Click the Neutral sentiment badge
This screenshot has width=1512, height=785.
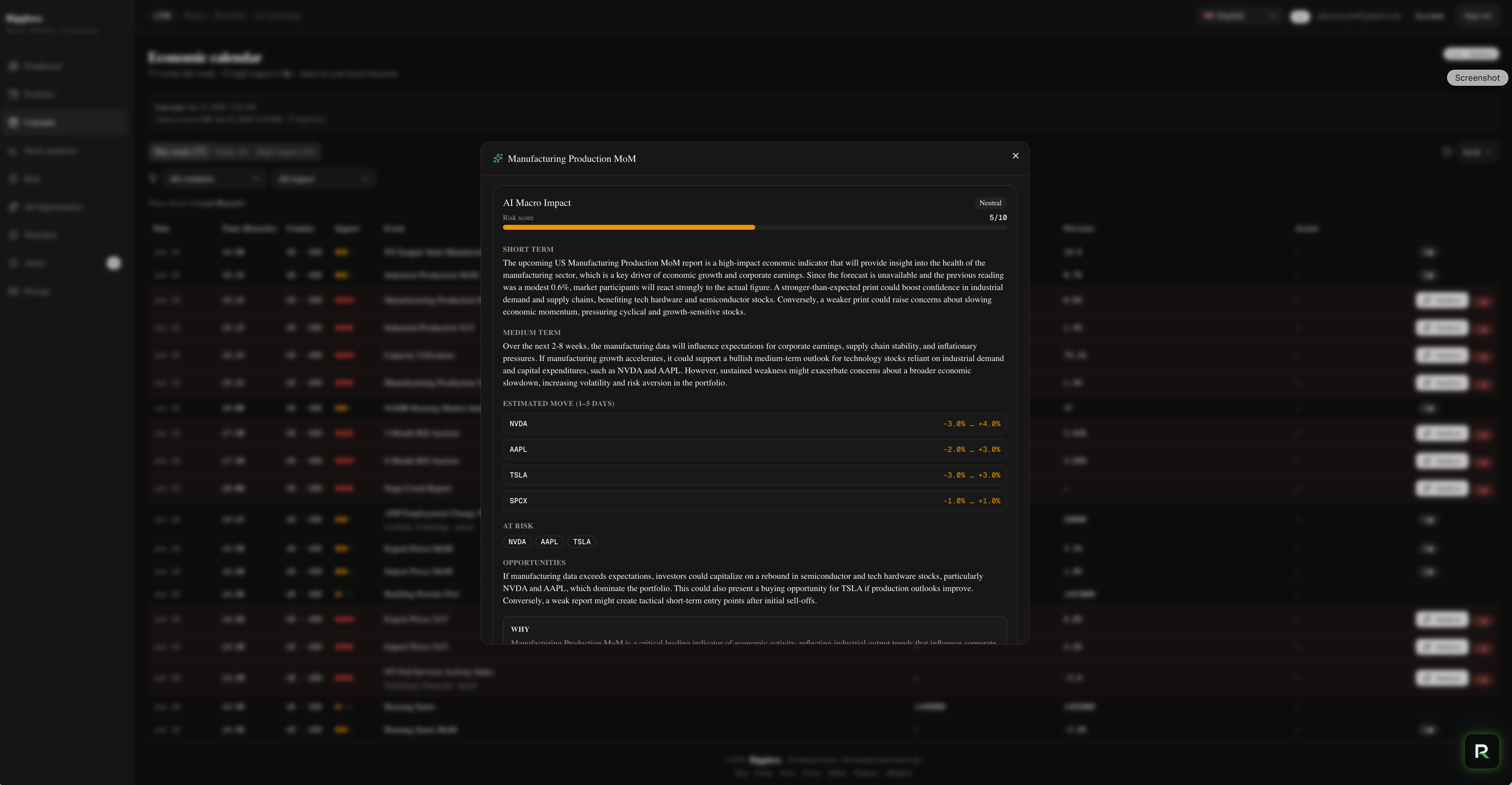point(990,203)
